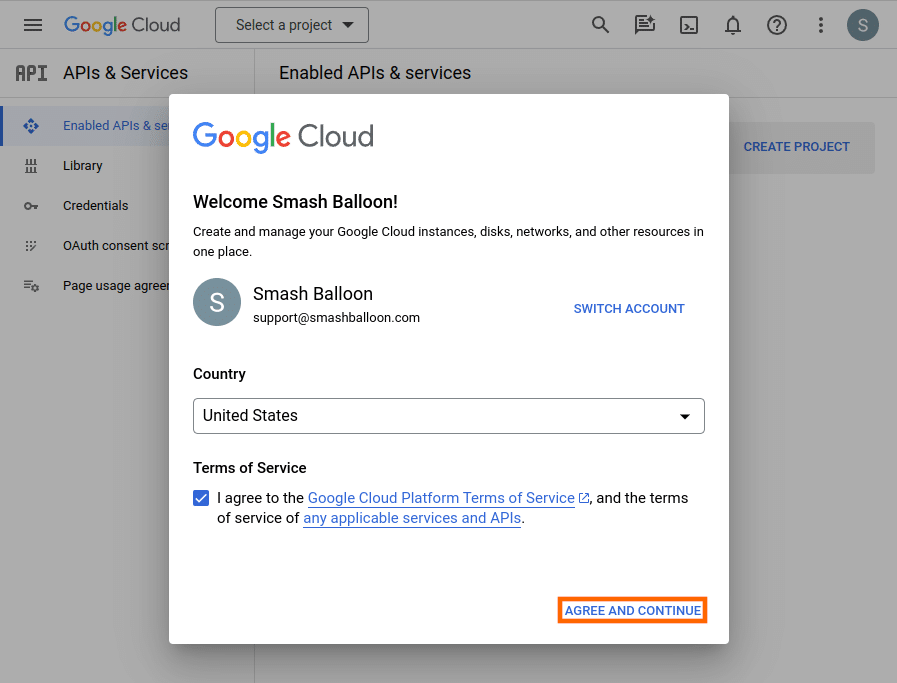Image resolution: width=897 pixels, height=683 pixels.
Task: Expand the Country dropdown
Action: pyautogui.click(x=448, y=416)
